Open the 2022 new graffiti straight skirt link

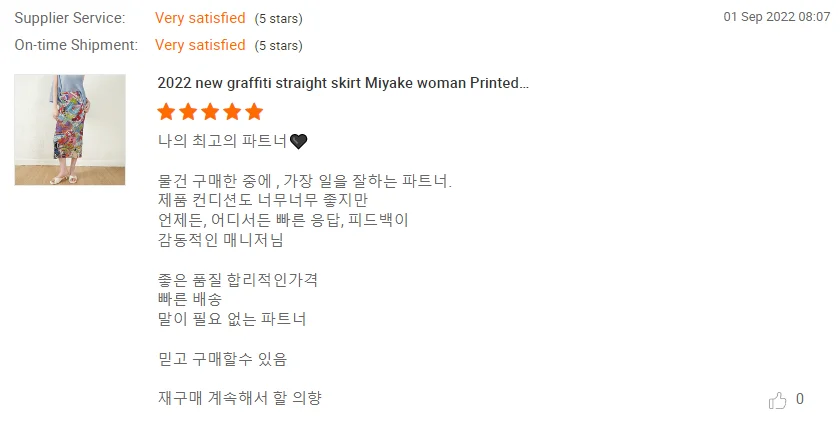click(343, 83)
